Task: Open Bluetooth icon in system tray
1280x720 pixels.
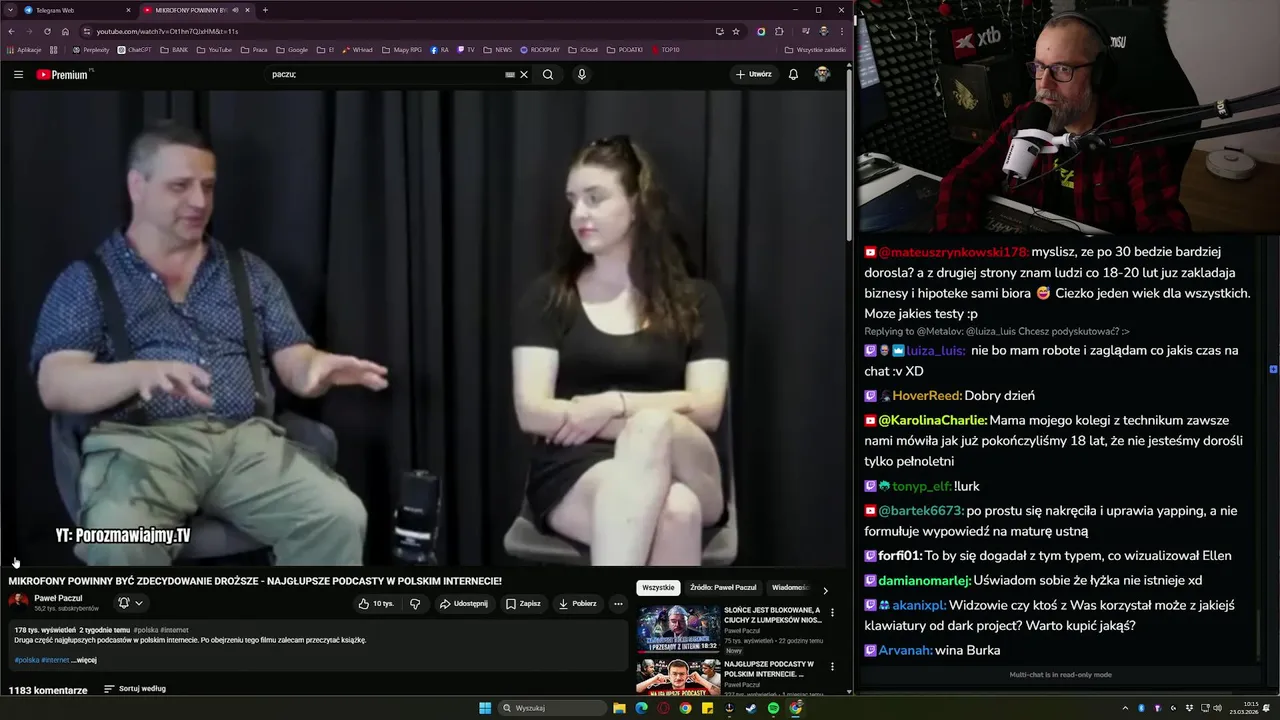Action: (1142, 708)
